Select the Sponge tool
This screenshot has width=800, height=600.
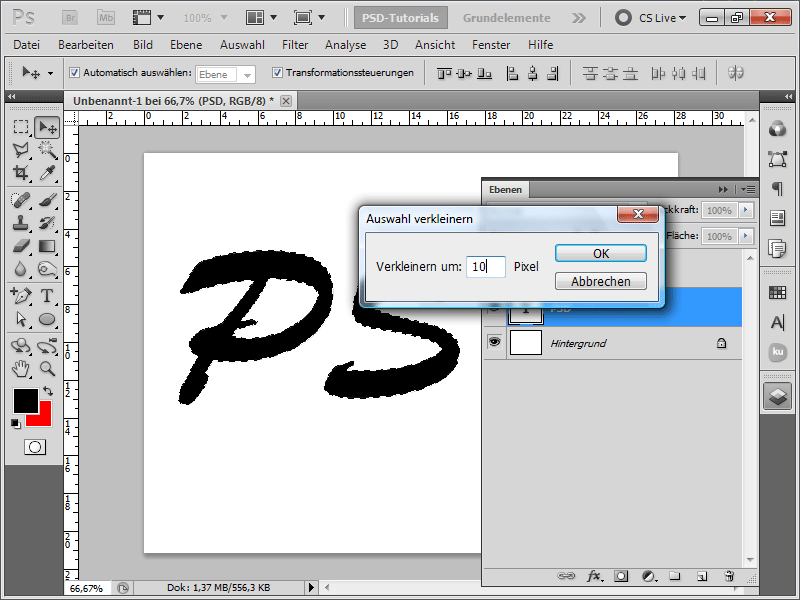(47, 269)
